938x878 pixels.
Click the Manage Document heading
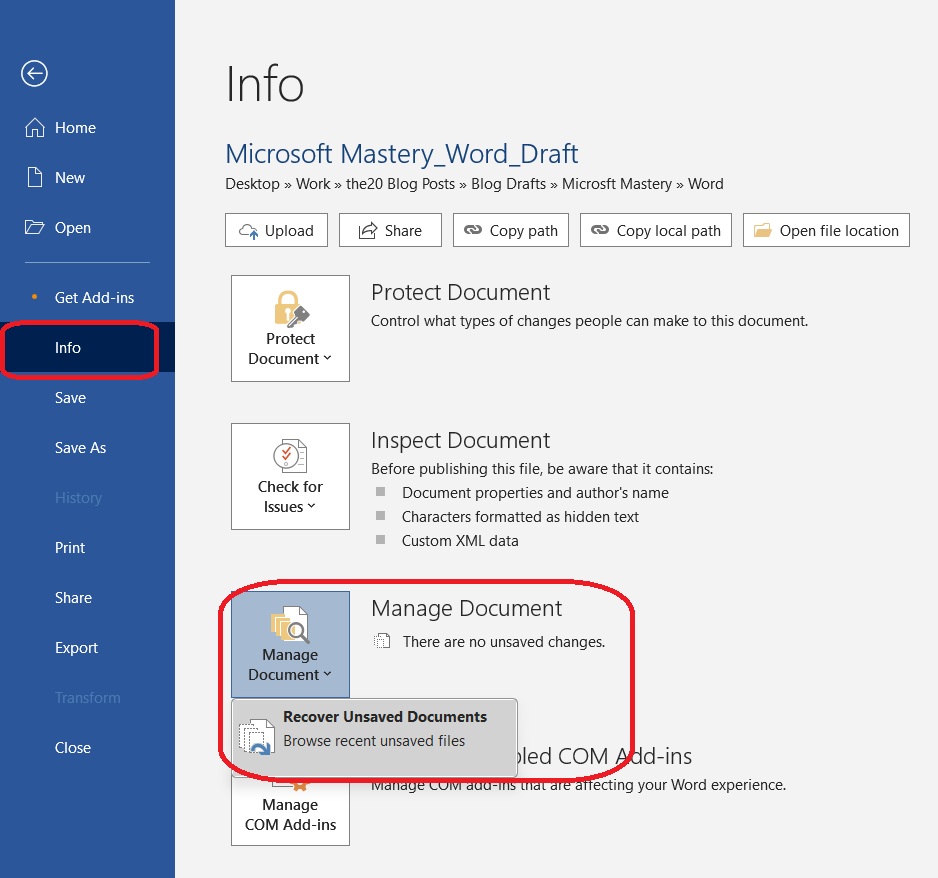[x=467, y=608]
